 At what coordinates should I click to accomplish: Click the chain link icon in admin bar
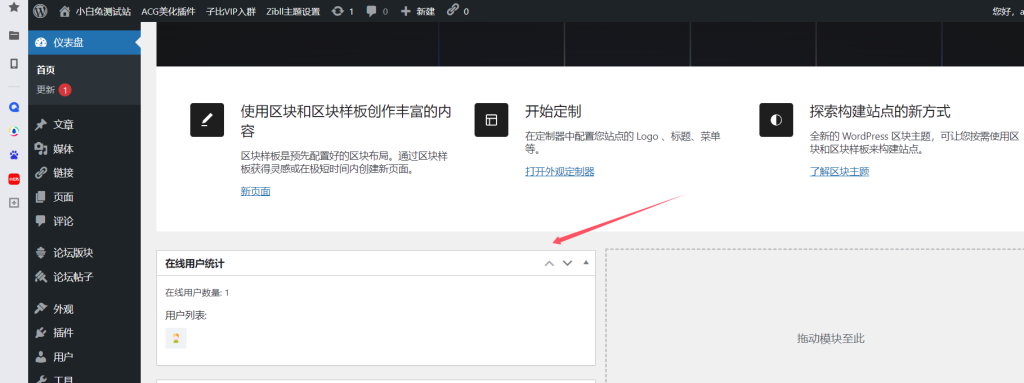(x=453, y=10)
